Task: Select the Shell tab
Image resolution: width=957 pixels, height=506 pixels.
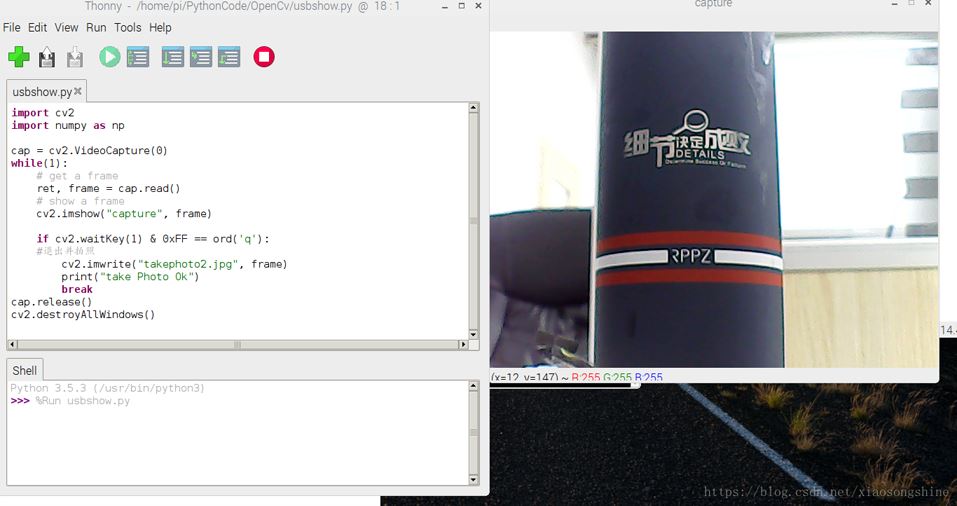Action: pos(24,370)
